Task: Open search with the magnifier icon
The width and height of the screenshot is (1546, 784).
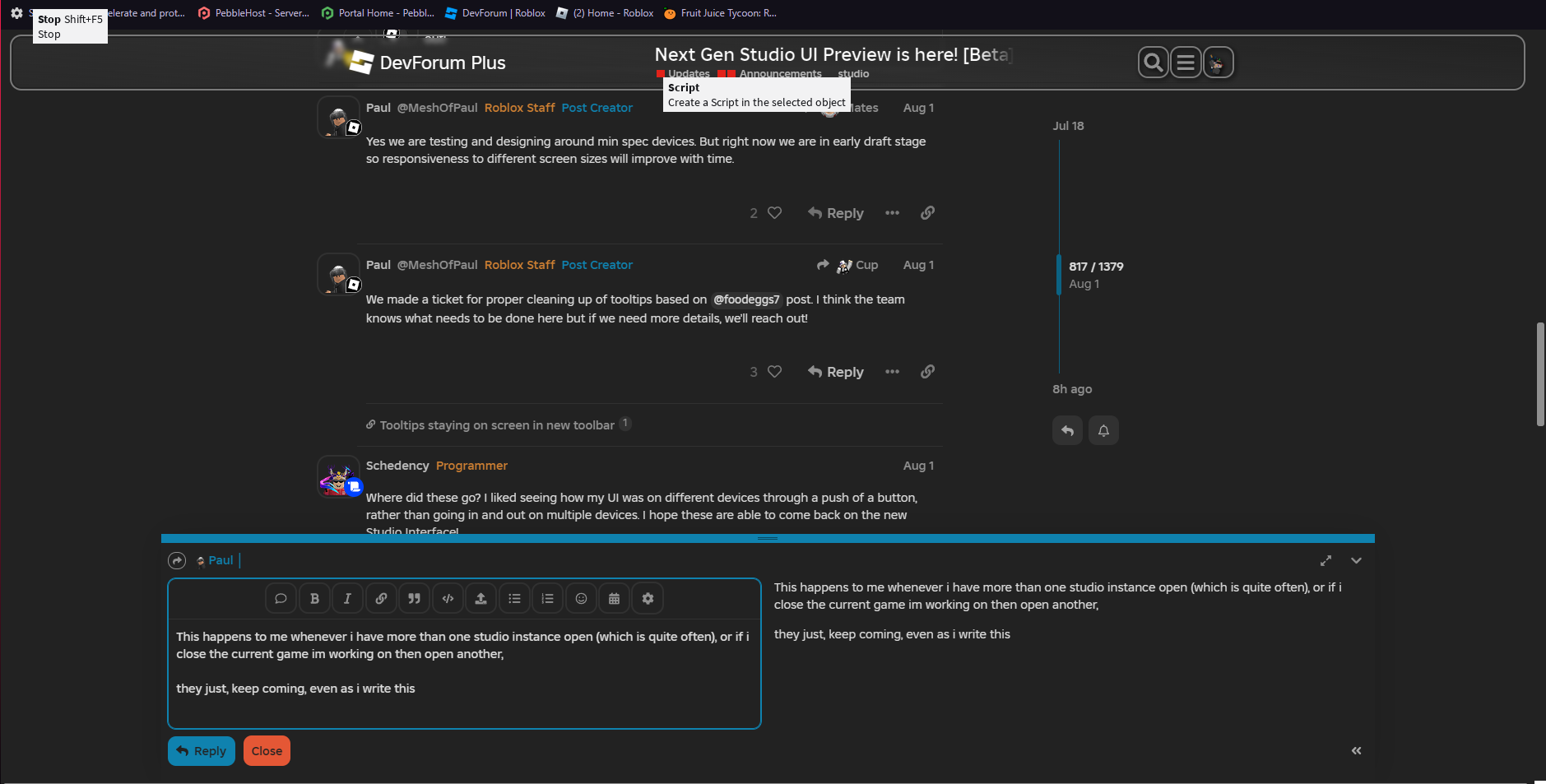Action: tap(1152, 62)
